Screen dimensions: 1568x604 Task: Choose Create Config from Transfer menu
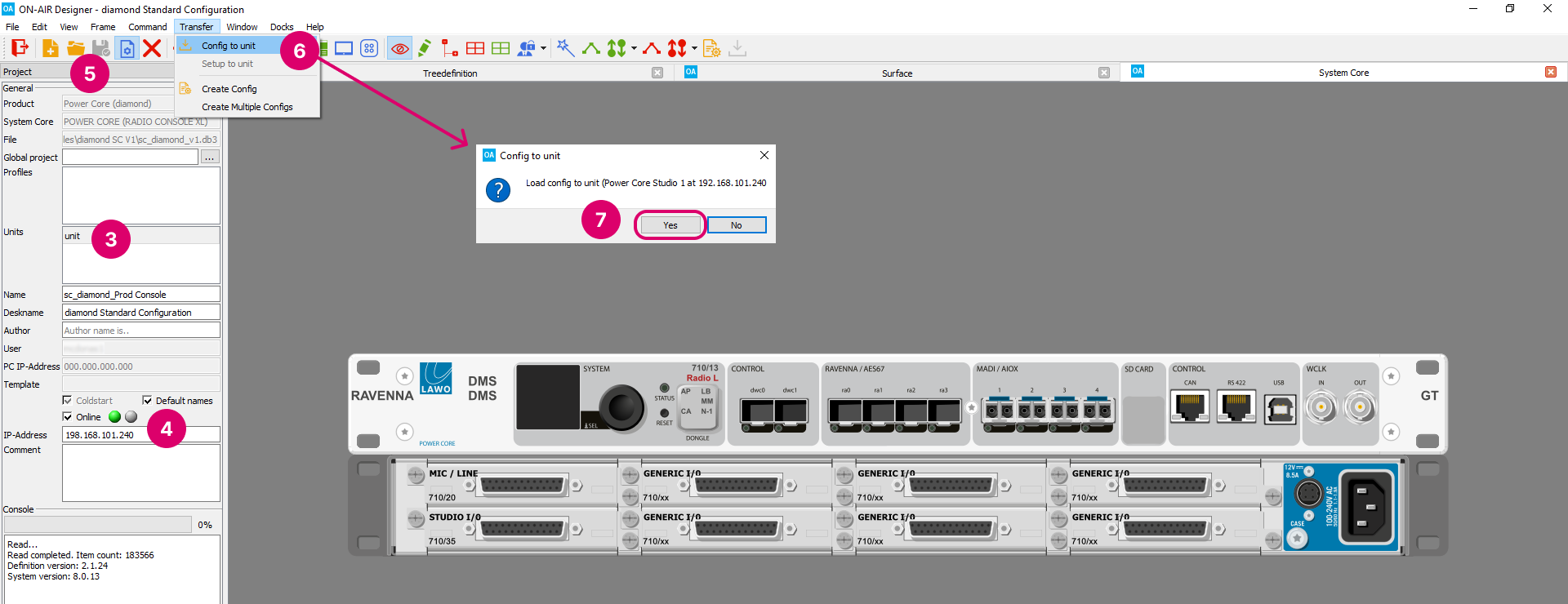229,89
